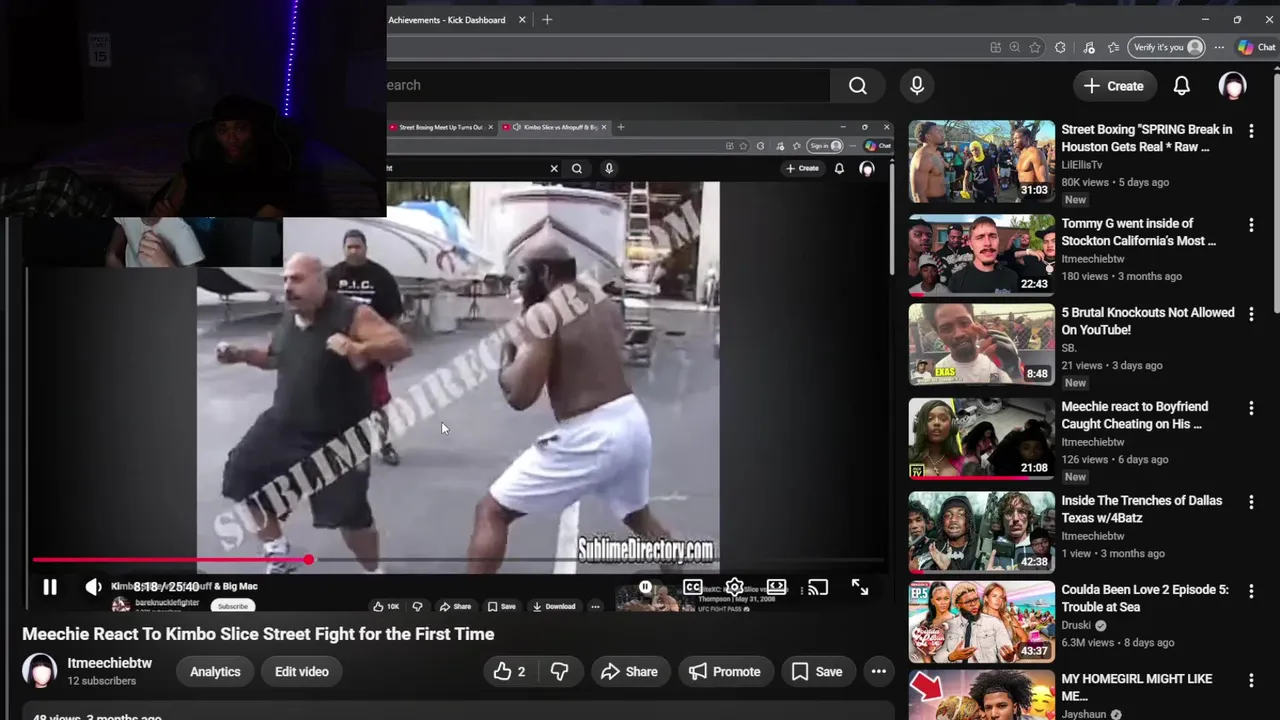Open Street Boxing SPRING Break video thumbnail
Image resolution: width=1280 pixels, height=720 pixels.
click(981, 162)
